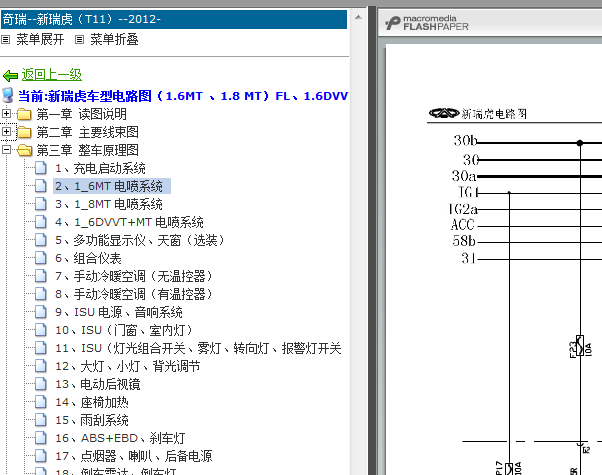The width and height of the screenshot is (602, 475).
Task: Click page icon for 4、1_6DVVT+MT 电喷系统
Action: (41, 222)
